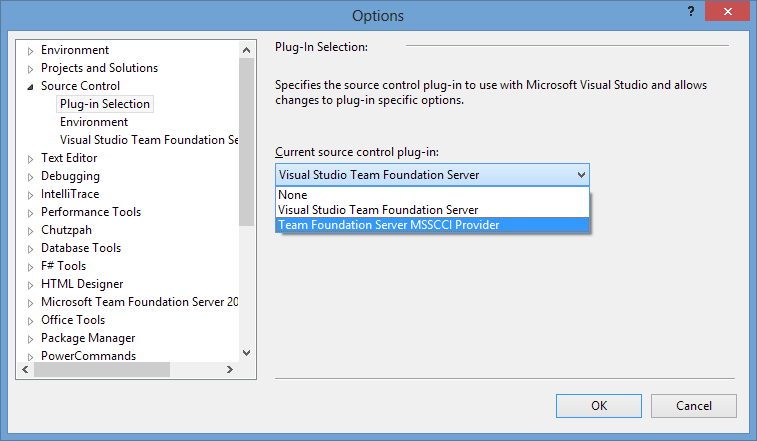Expand the Debugging options node
This screenshot has width=757, height=441.
pyautogui.click(x=30, y=177)
